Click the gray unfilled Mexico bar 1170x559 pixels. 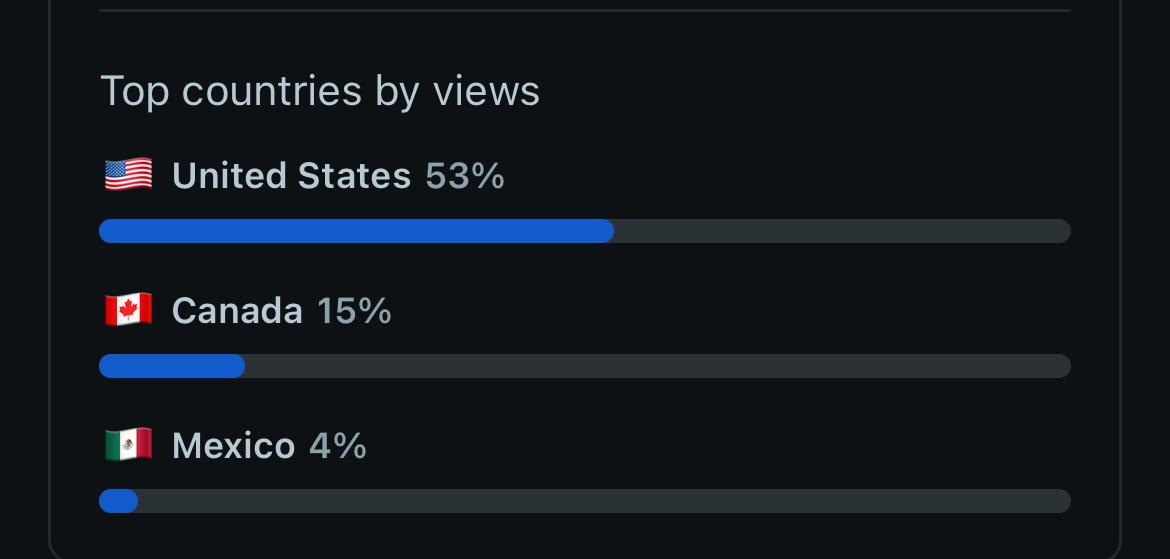[604, 501]
